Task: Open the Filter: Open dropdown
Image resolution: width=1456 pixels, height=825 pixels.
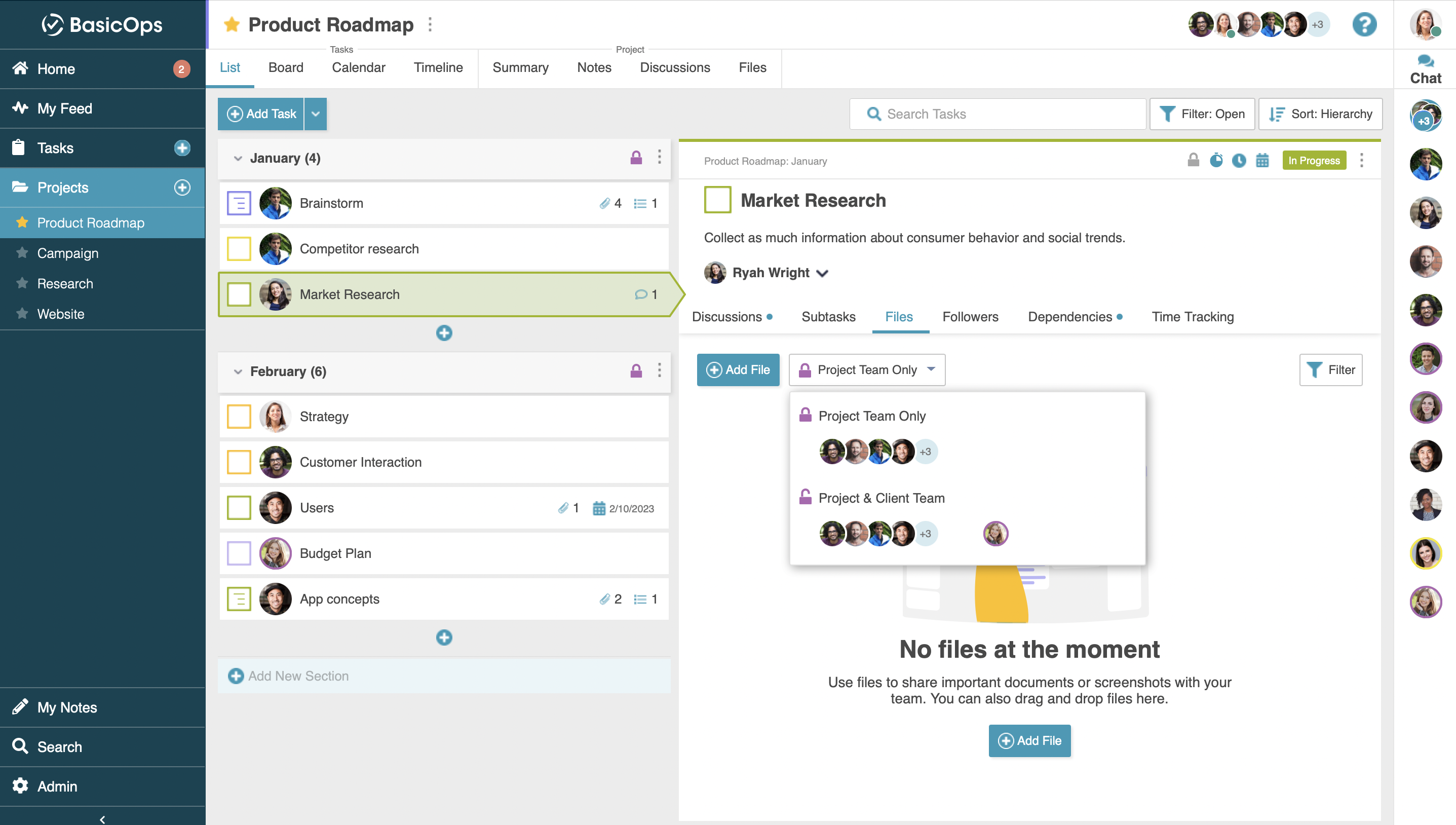Action: point(1202,114)
